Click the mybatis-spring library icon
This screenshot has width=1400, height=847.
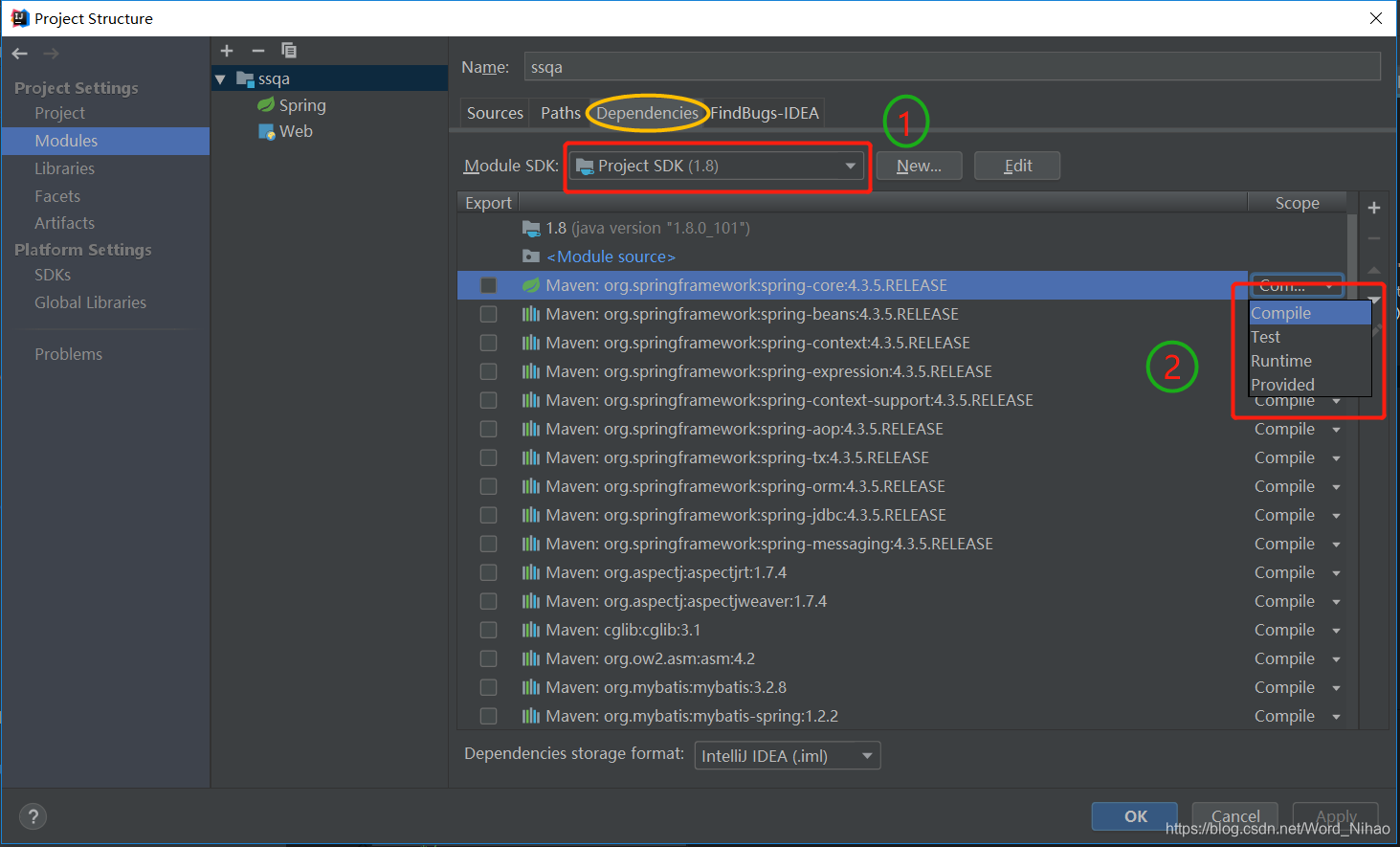click(x=531, y=716)
